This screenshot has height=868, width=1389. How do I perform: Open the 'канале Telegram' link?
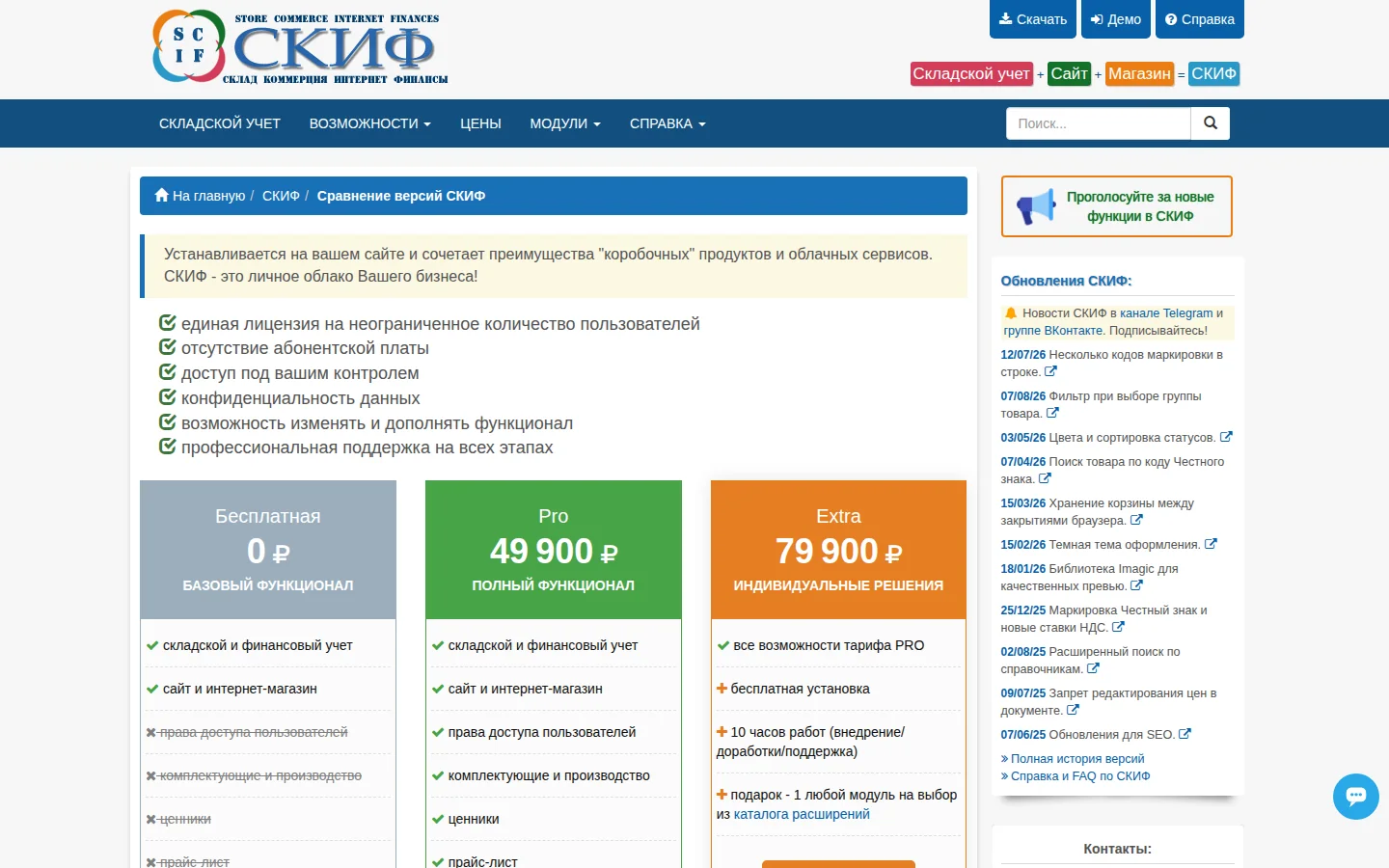pyautogui.click(x=1166, y=313)
